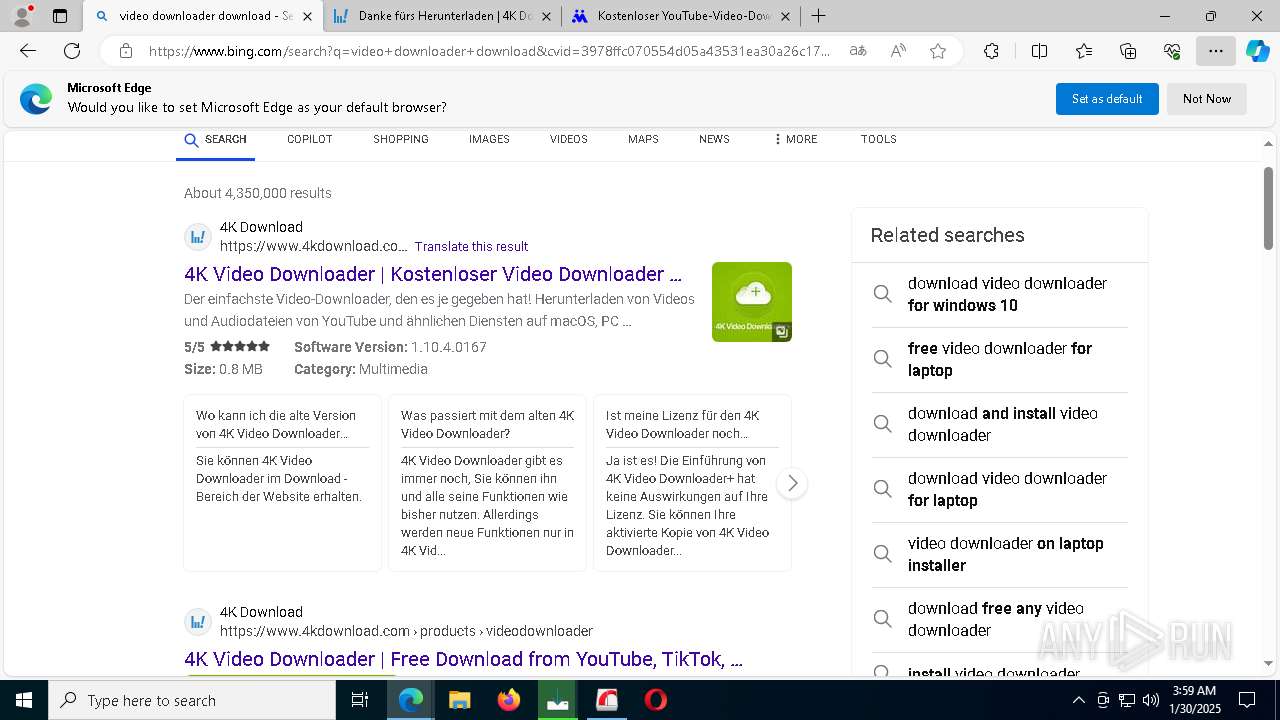Launch the Copilot sidebar
Screen dimensions: 1280x720
[x=1257, y=51]
